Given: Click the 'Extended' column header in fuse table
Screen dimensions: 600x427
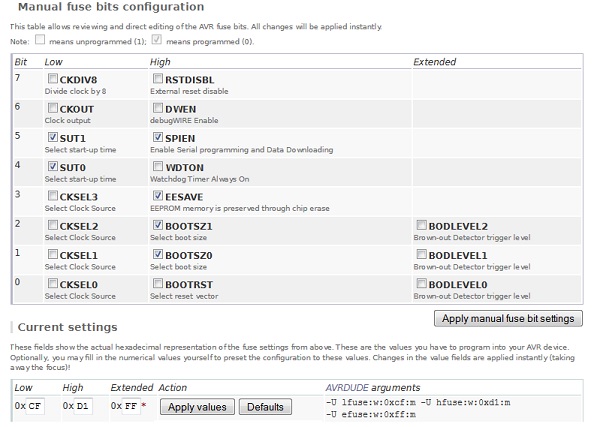Looking at the screenshot, I should 435,62.
